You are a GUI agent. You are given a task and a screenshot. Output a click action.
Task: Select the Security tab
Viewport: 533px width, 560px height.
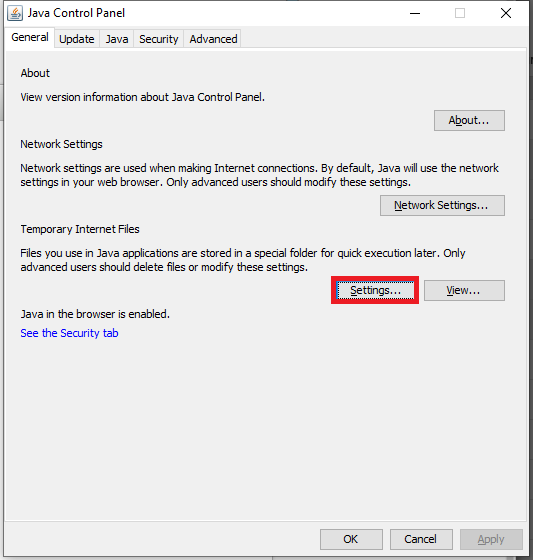point(159,39)
